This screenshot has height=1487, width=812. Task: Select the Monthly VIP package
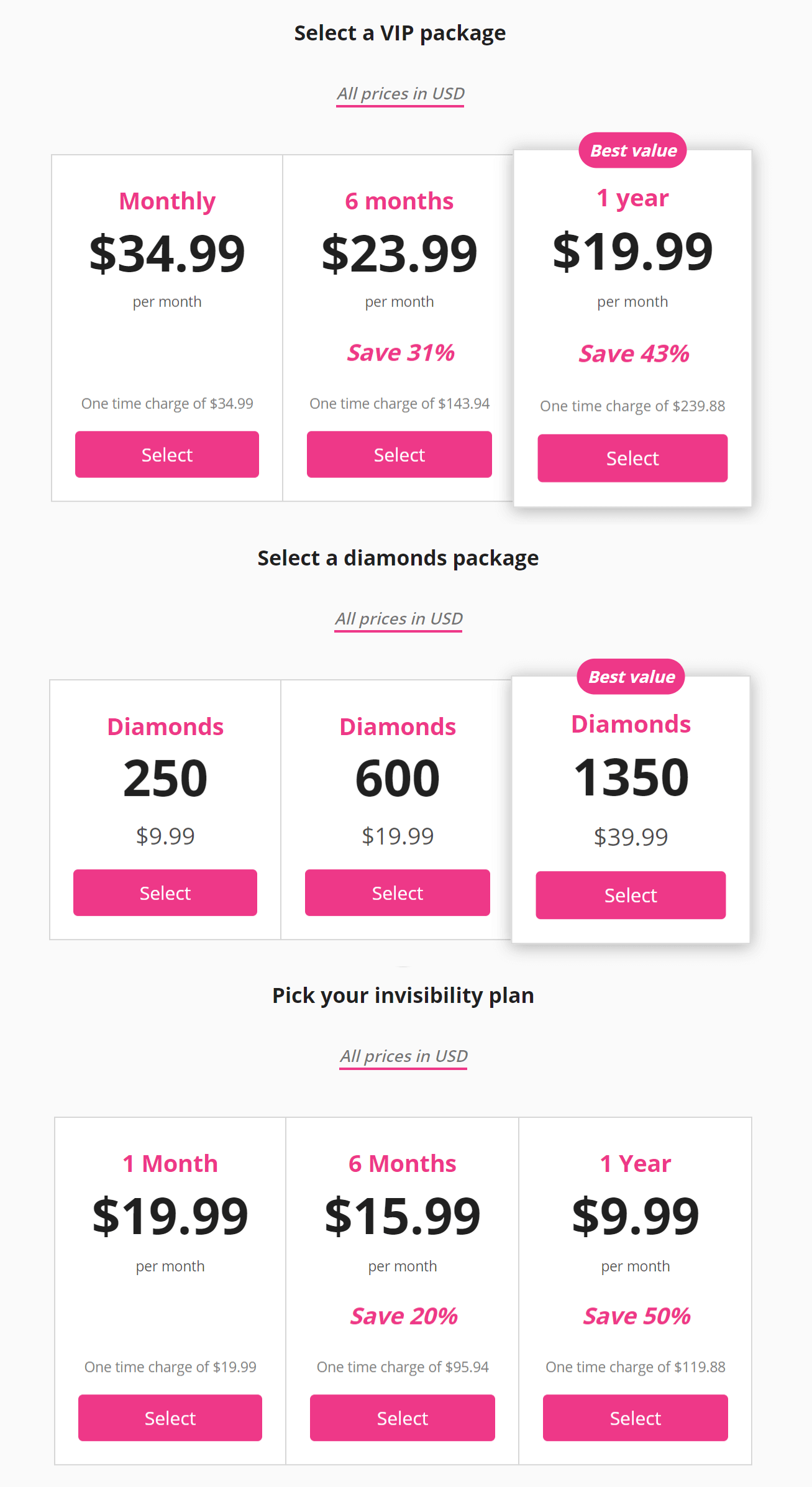[x=167, y=454]
